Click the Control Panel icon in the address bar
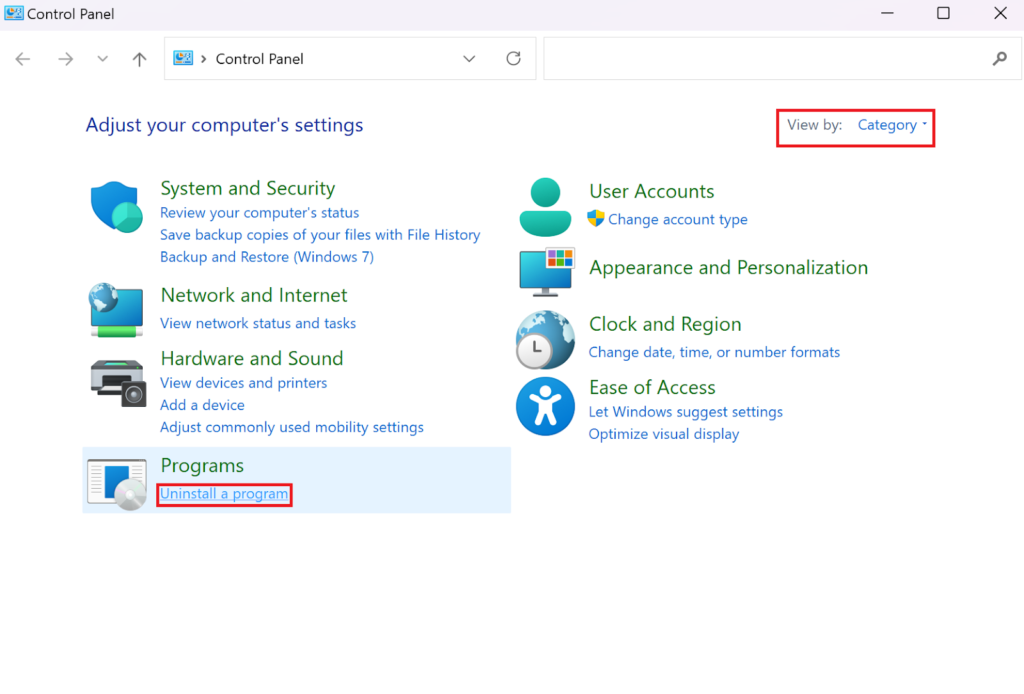Image resolution: width=1024 pixels, height=694 pixels. pos(182,58)
